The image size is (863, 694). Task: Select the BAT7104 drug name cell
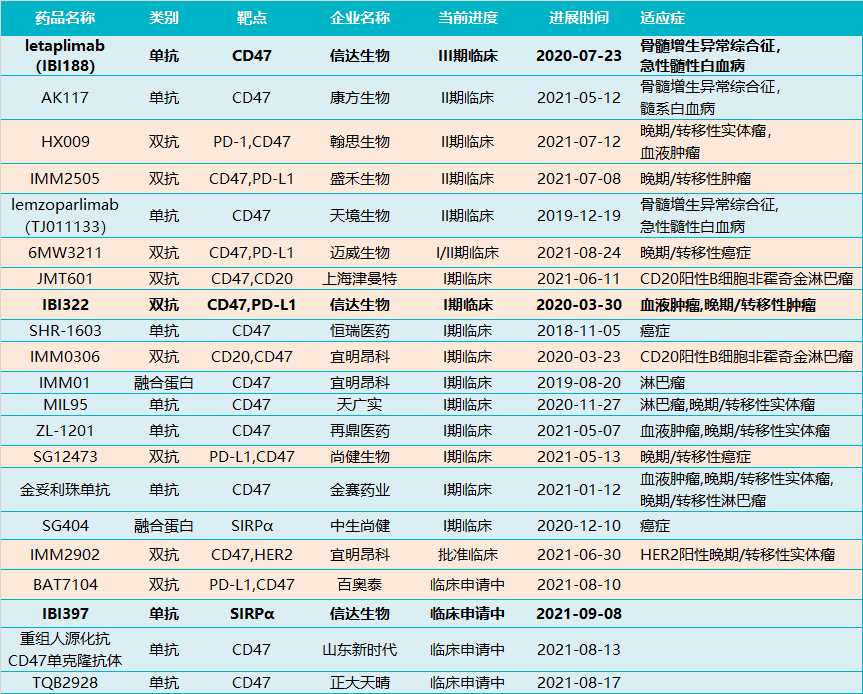point(65,584)
